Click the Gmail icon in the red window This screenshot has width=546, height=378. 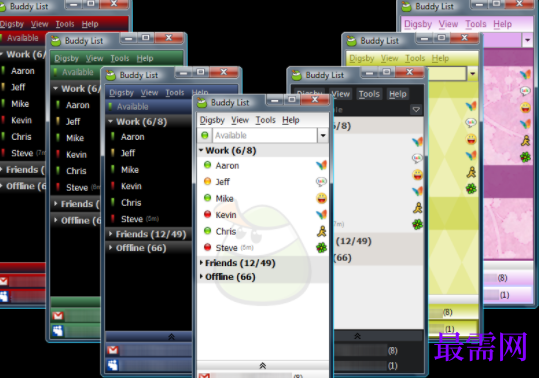3,281
